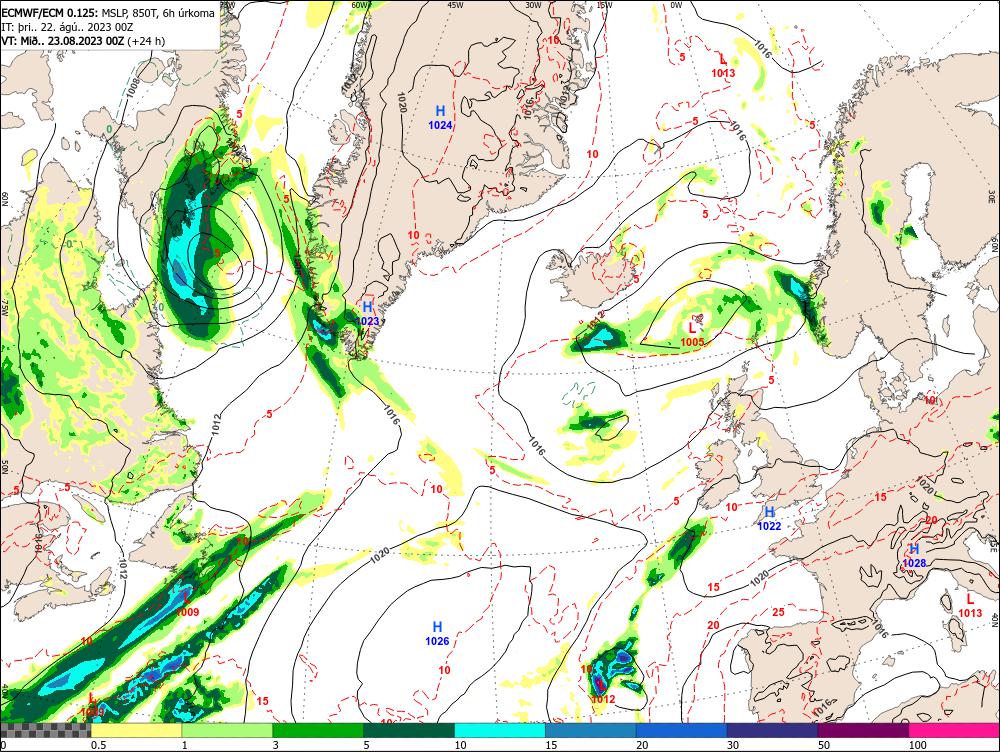Select the 'L 1005' low south of Iceland

click(x=692, y=334)
